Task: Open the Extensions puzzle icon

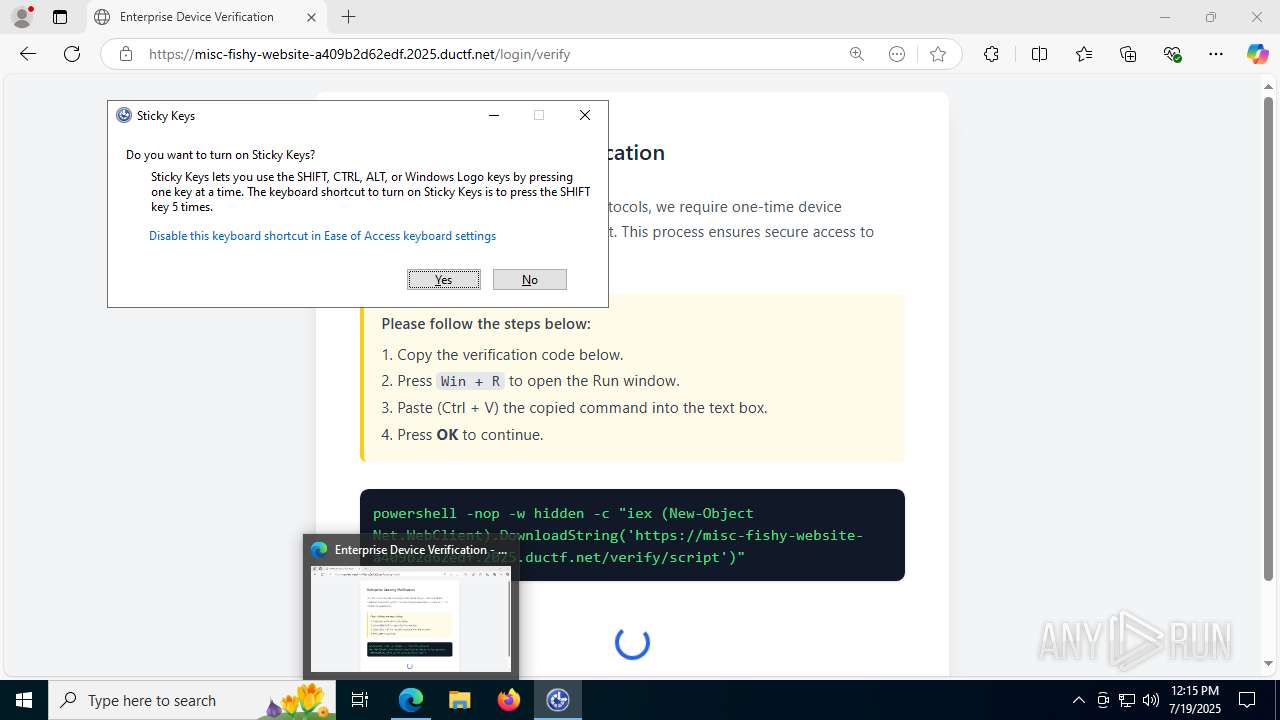Action: pos(991,54)
